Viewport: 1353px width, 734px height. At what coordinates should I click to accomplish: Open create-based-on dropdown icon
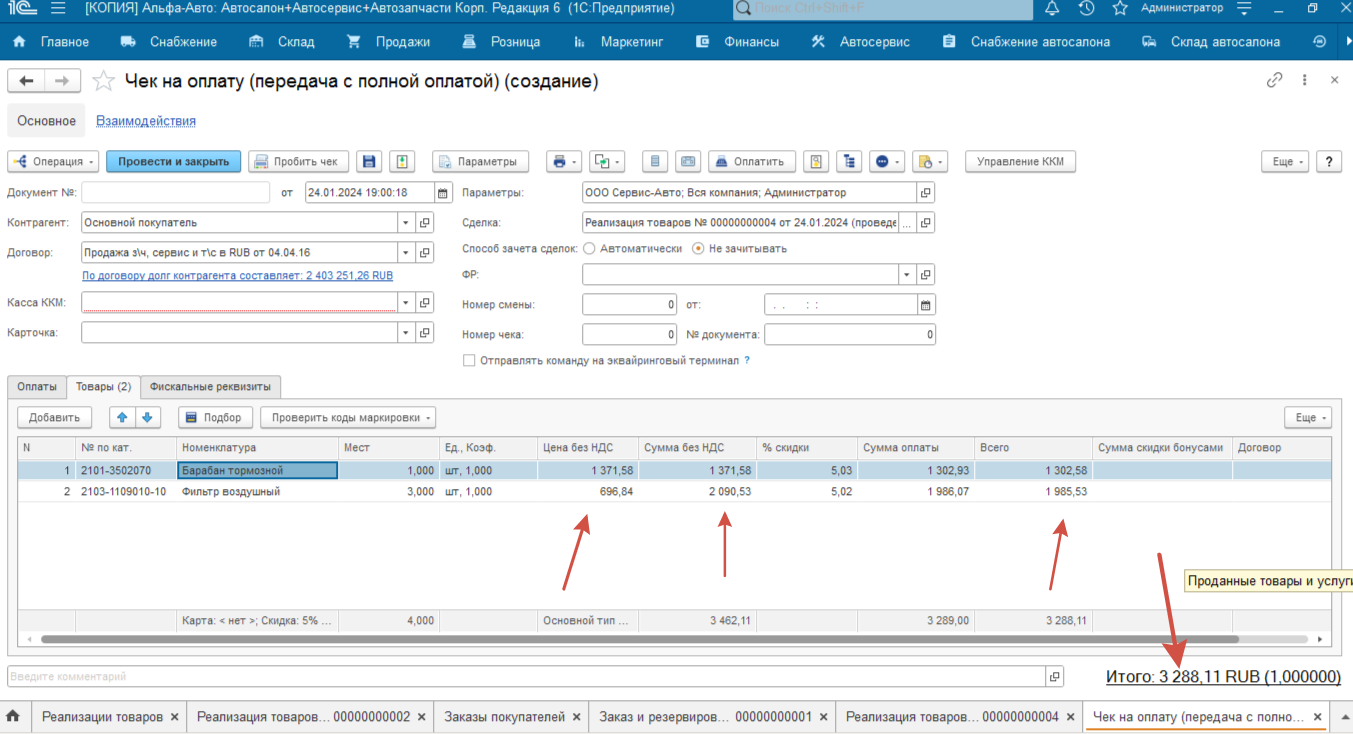coord(606,161)
